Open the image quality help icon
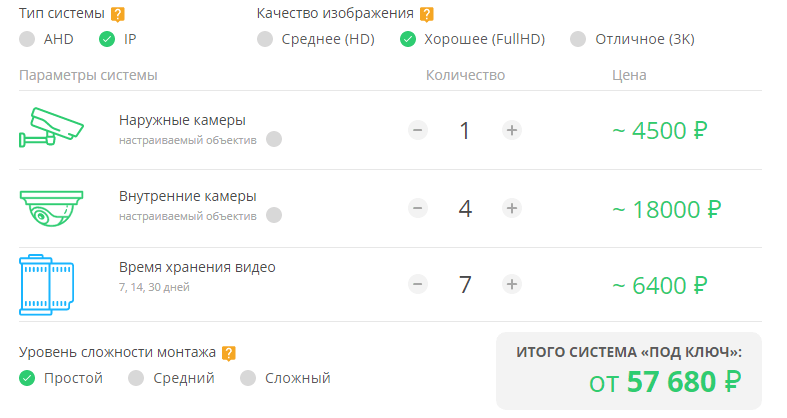Viewport: 787px width, 418px height. [x=427, y=14]
